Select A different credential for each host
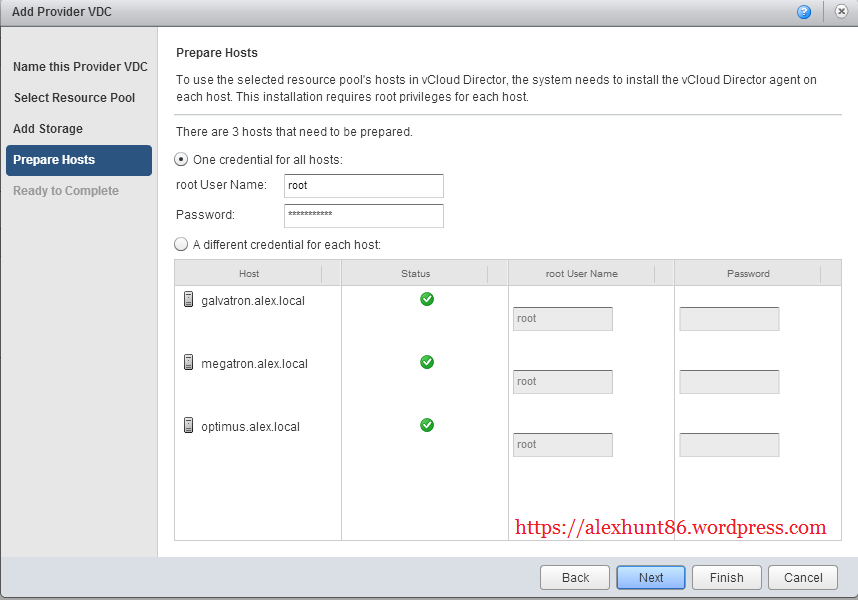858x600 pixels. coord(181,244)
